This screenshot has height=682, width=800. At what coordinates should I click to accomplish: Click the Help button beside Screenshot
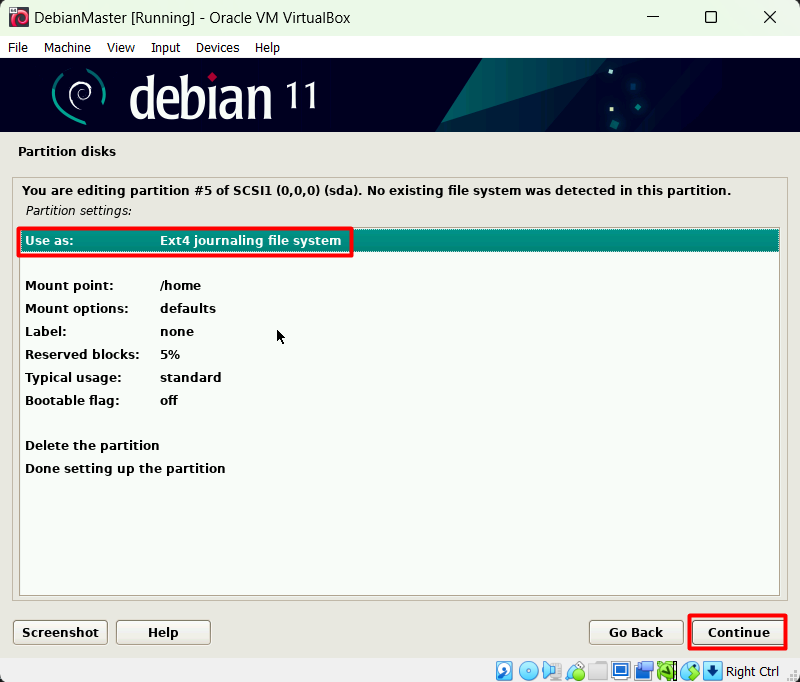163,633
